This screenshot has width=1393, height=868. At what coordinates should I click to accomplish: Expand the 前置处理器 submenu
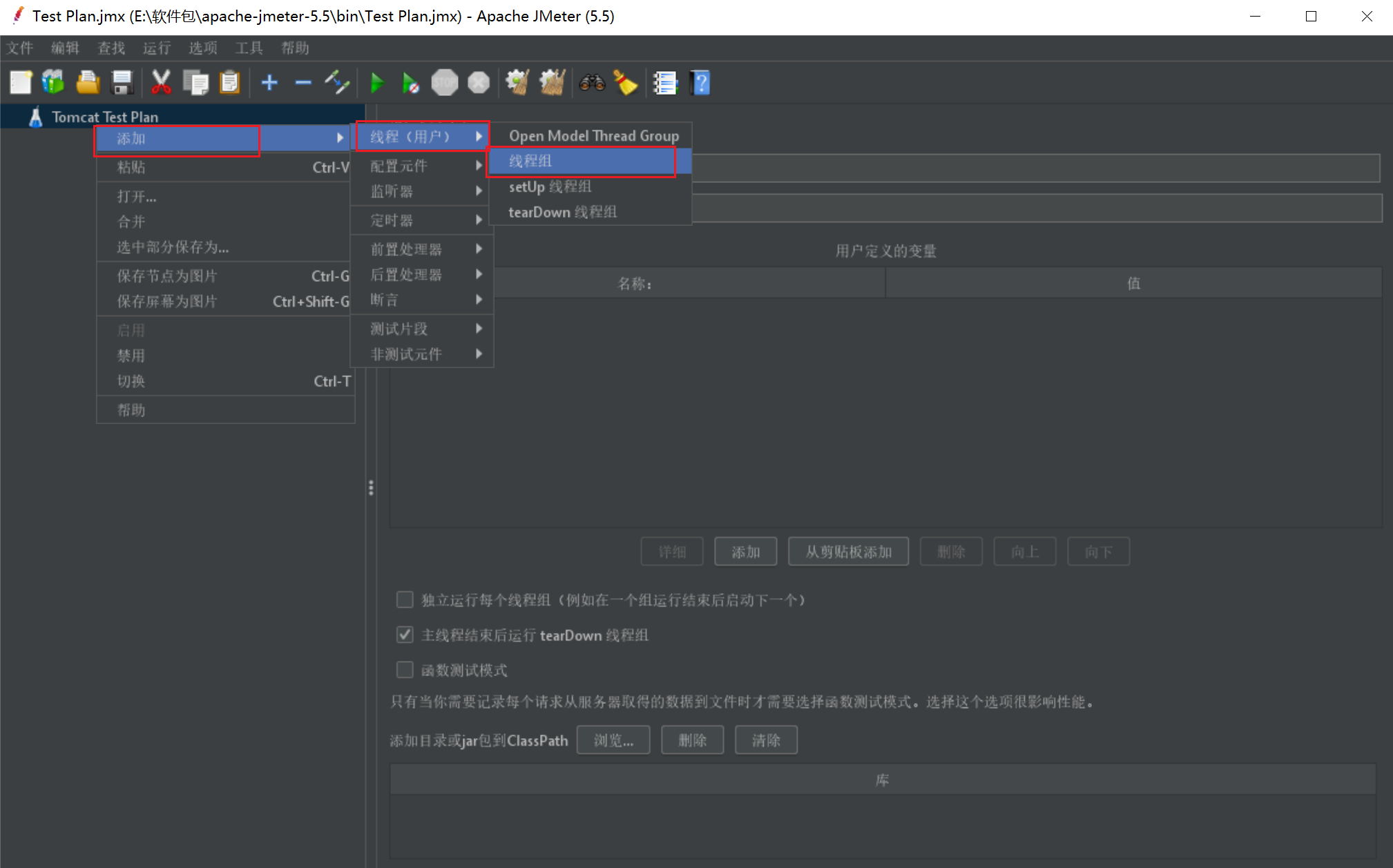422,249
